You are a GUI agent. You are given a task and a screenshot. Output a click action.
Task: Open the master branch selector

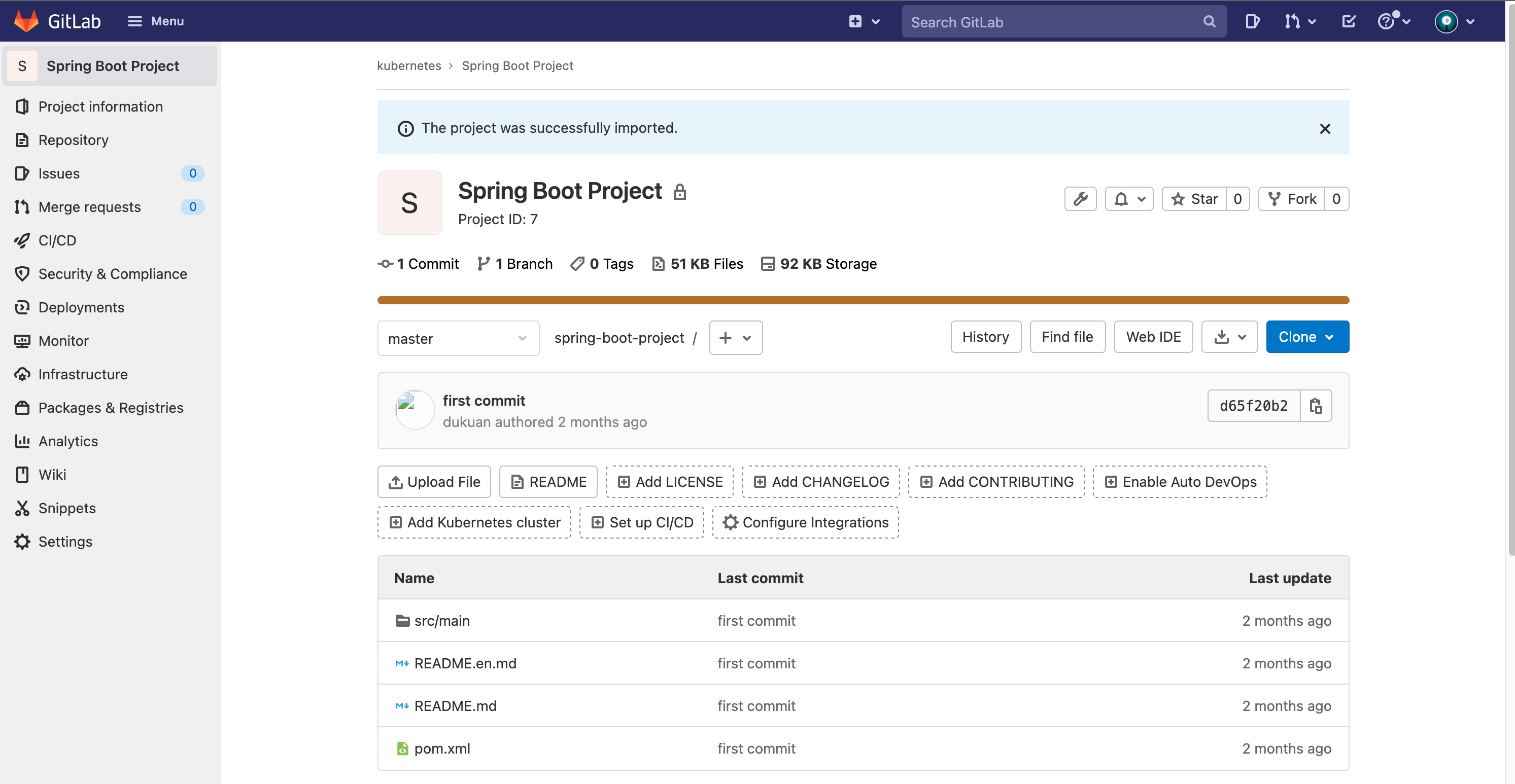458,338
